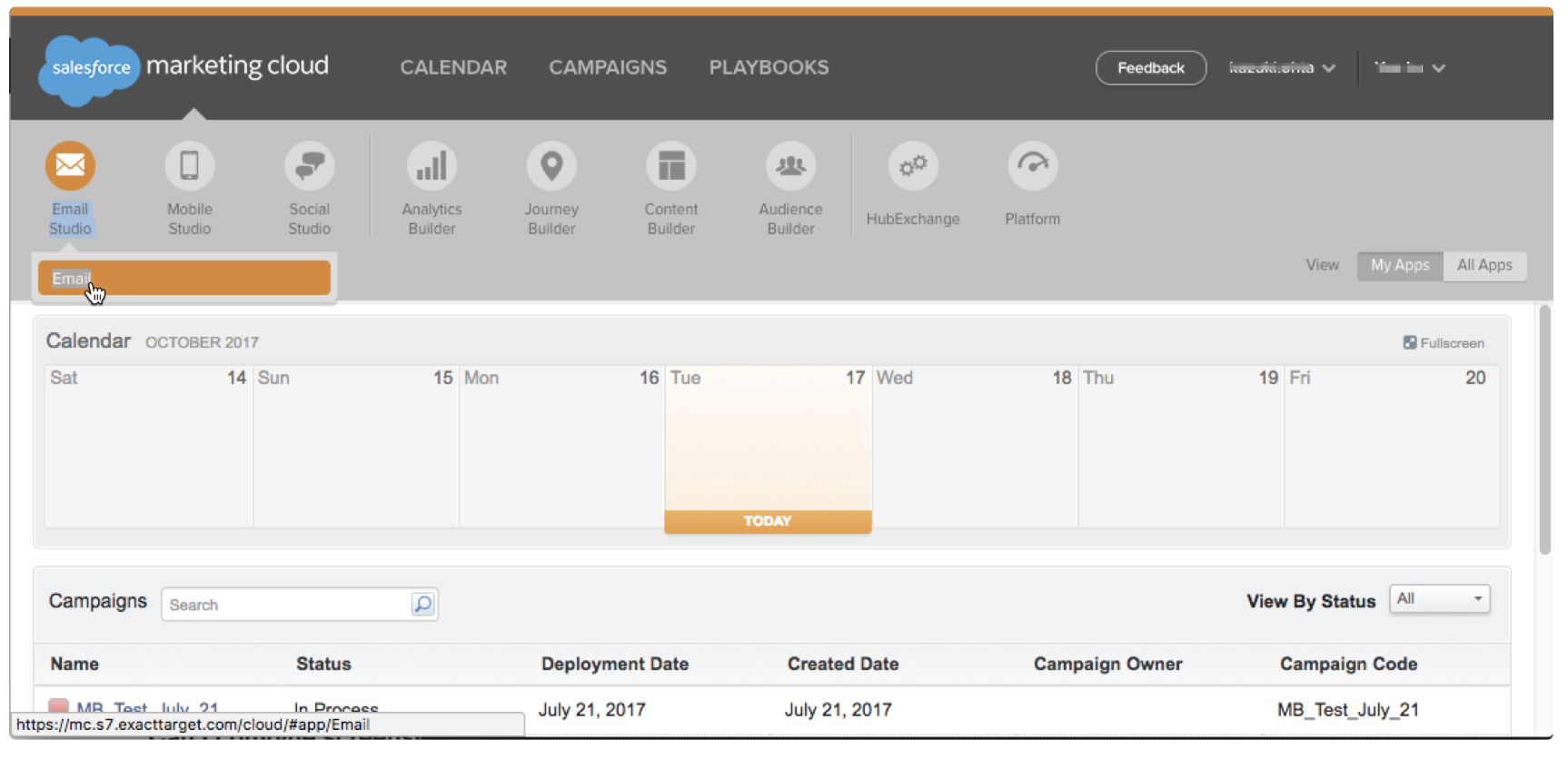Select Email from Email Studio menu
This screenshot has height=759, width=1568.
click(184, 279)
